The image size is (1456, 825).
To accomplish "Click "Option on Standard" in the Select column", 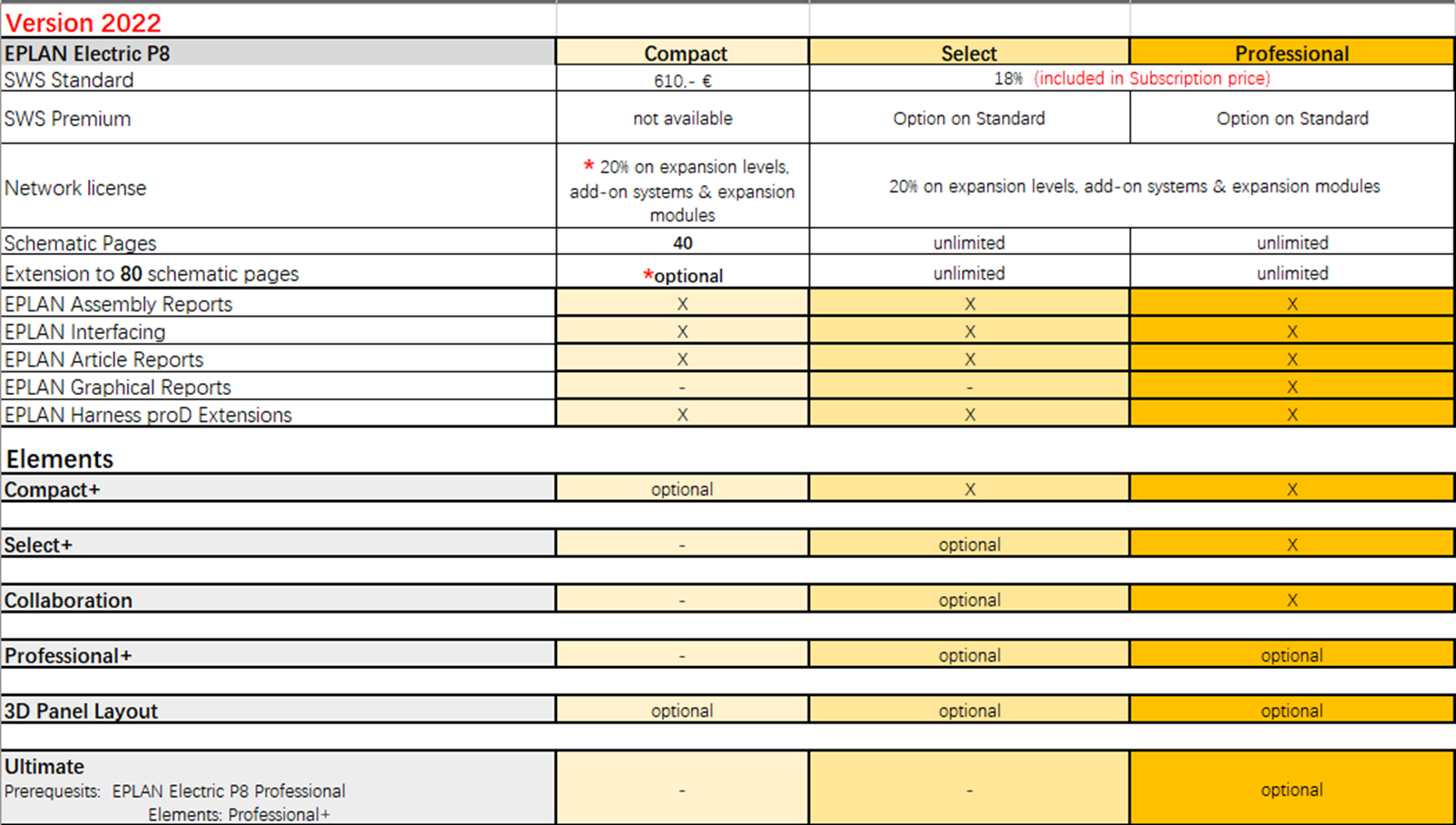I will tap(969, 119).
